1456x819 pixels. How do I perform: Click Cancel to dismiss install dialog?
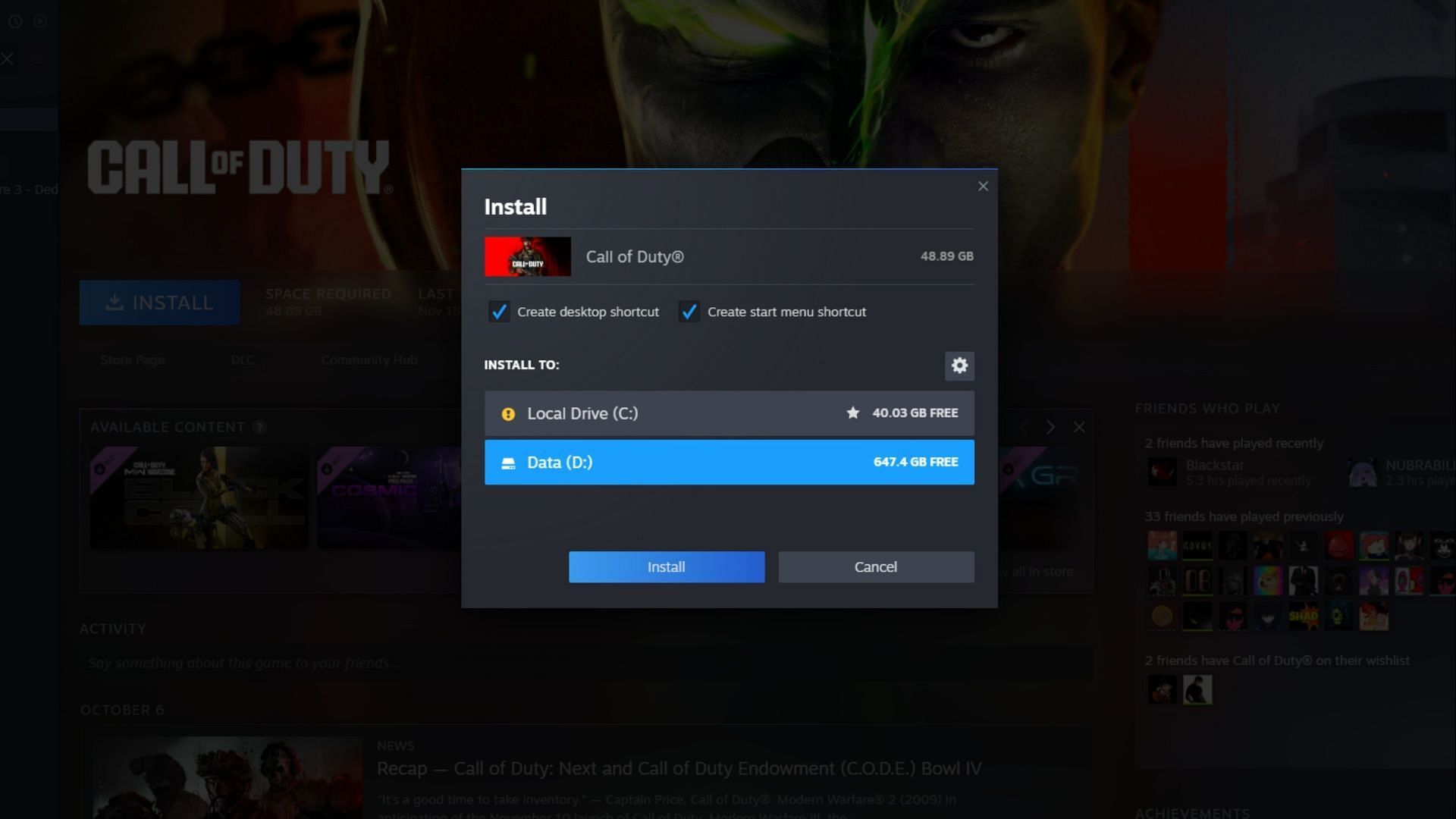(x=875, y=566)
